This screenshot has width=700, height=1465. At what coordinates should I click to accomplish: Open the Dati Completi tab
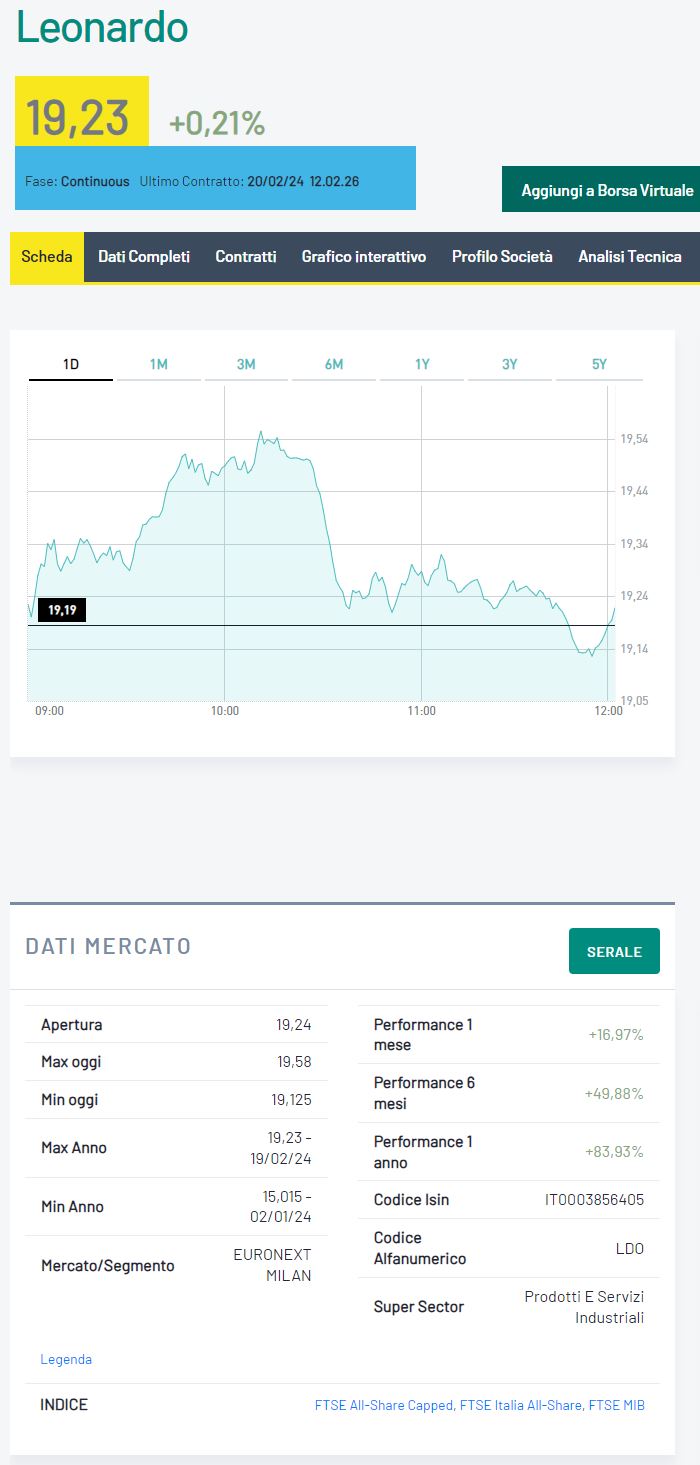click(x=144, y=257)
